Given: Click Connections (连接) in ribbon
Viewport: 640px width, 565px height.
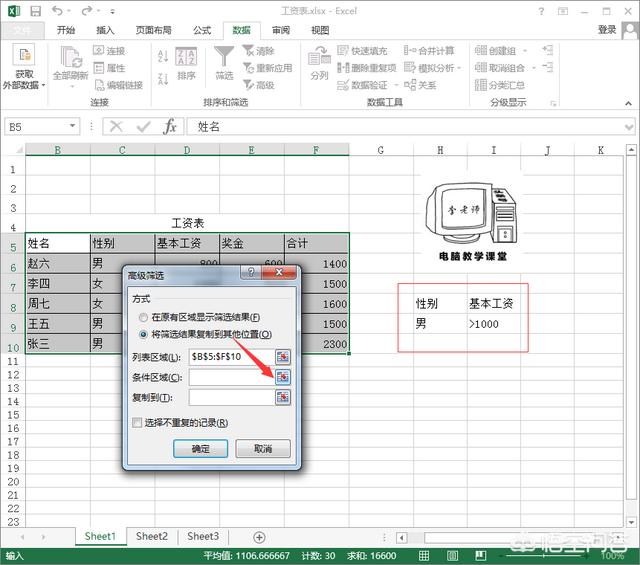Looking at the screenshot, I should coord(109,51).
